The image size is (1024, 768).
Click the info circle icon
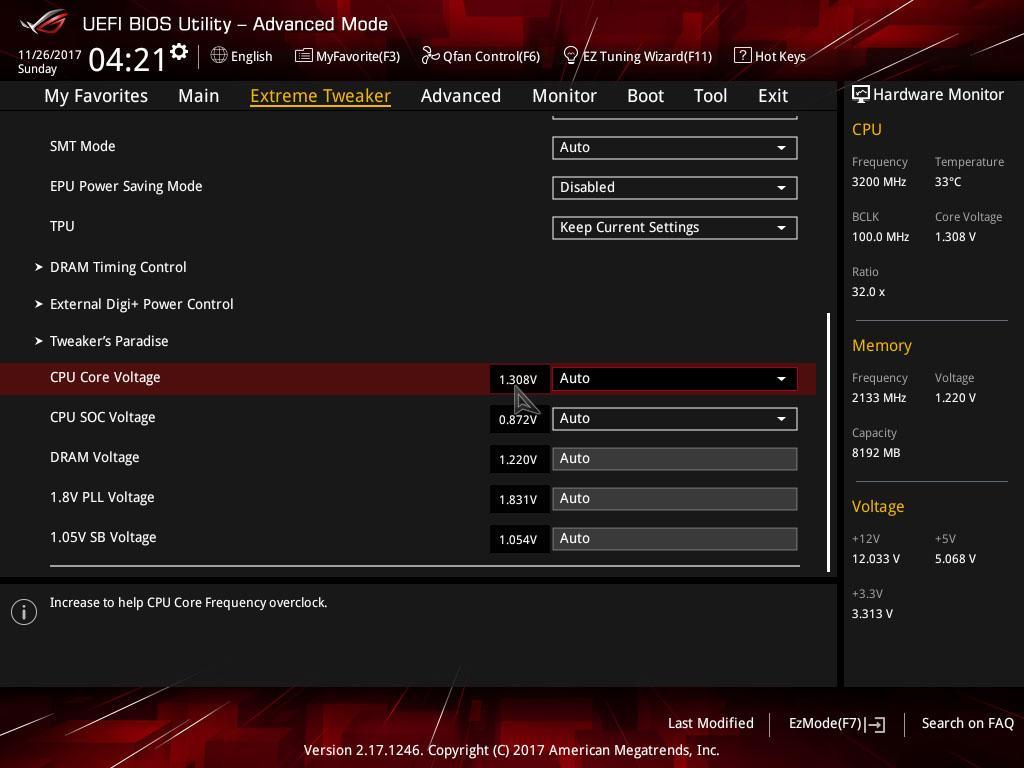pyautogui.click(x=24, y=612)
